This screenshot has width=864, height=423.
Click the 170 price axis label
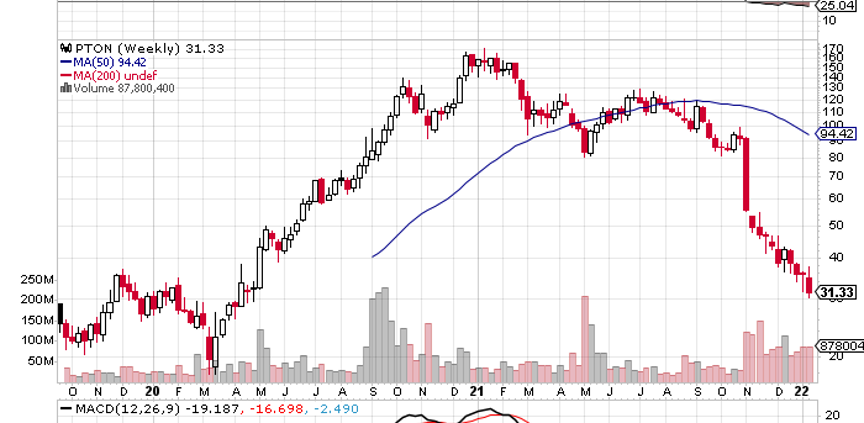point(830,47)
